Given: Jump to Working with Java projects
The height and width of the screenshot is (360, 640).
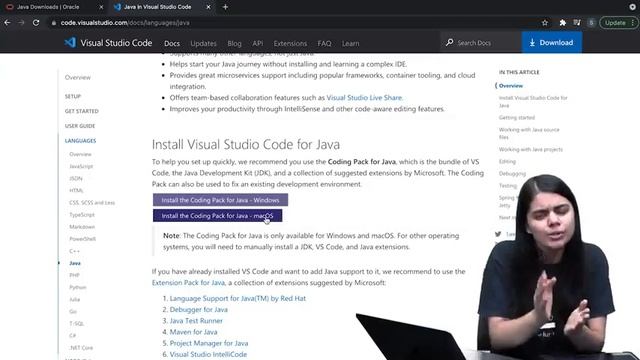Looking at the screenshot, I should pos(531,149).
